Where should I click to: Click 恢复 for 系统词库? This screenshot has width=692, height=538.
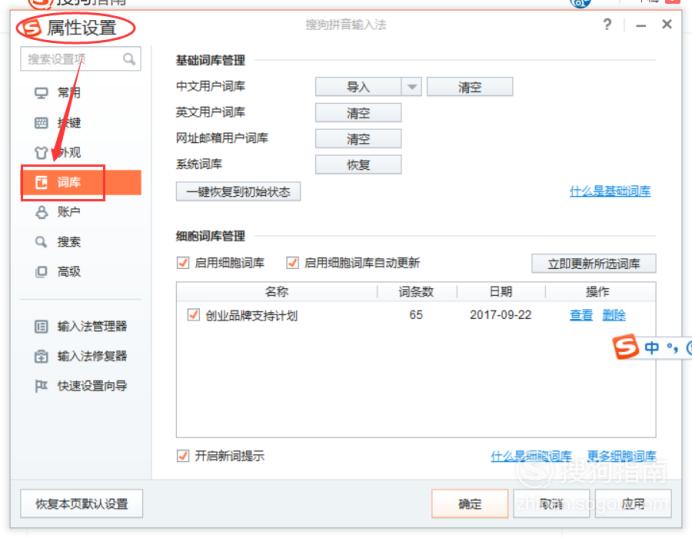358,165
